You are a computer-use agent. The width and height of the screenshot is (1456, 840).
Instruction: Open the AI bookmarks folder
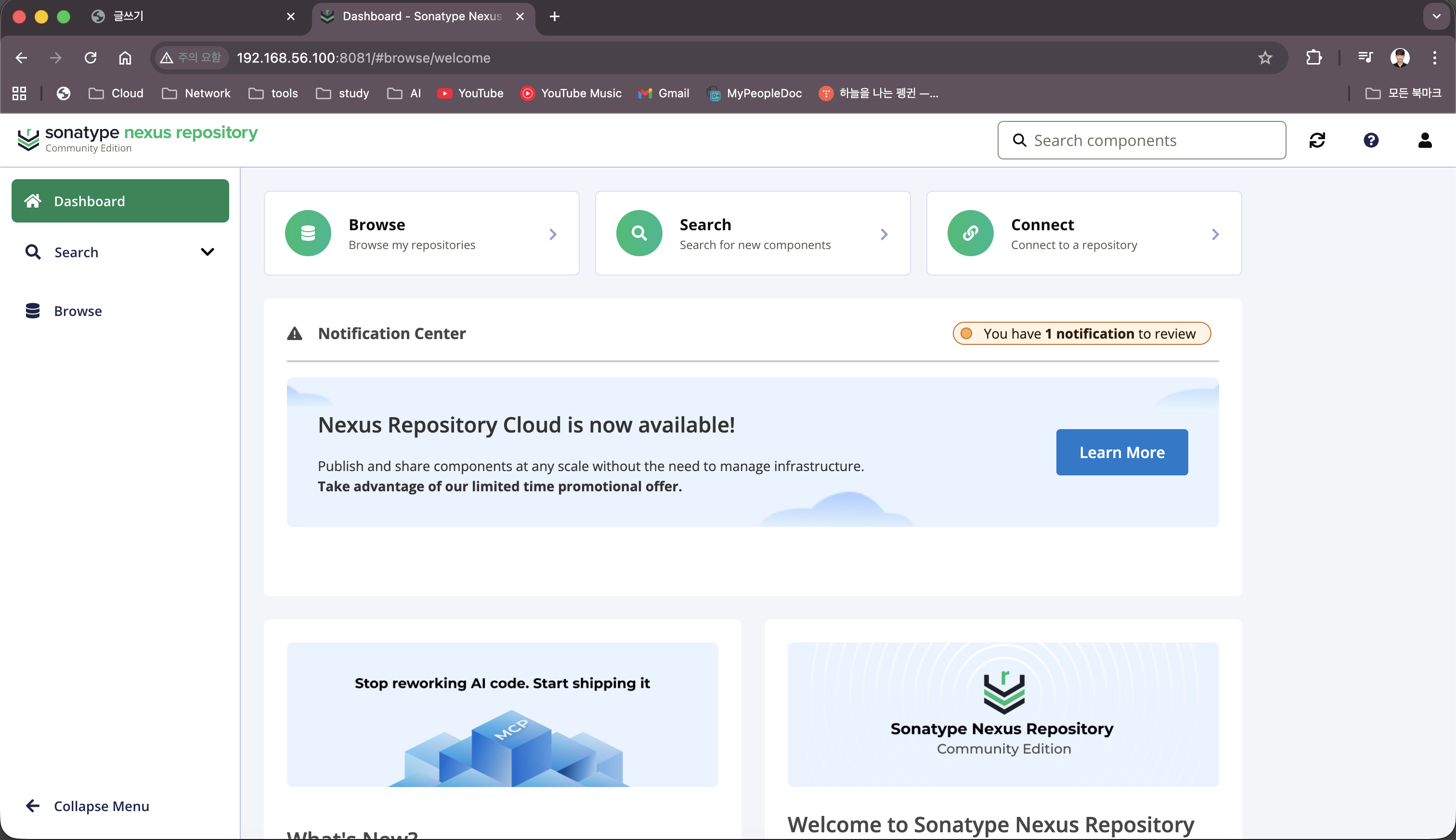coord(404,93)
